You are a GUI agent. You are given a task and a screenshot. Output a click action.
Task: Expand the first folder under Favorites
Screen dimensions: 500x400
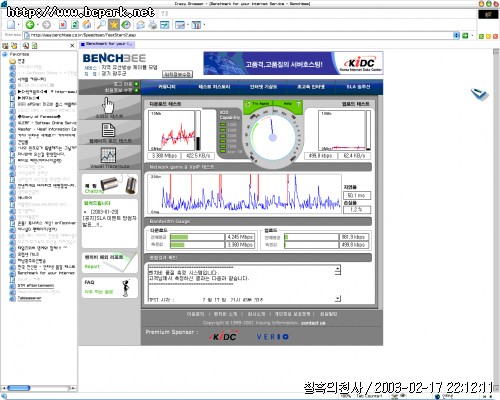pos(17,61)
